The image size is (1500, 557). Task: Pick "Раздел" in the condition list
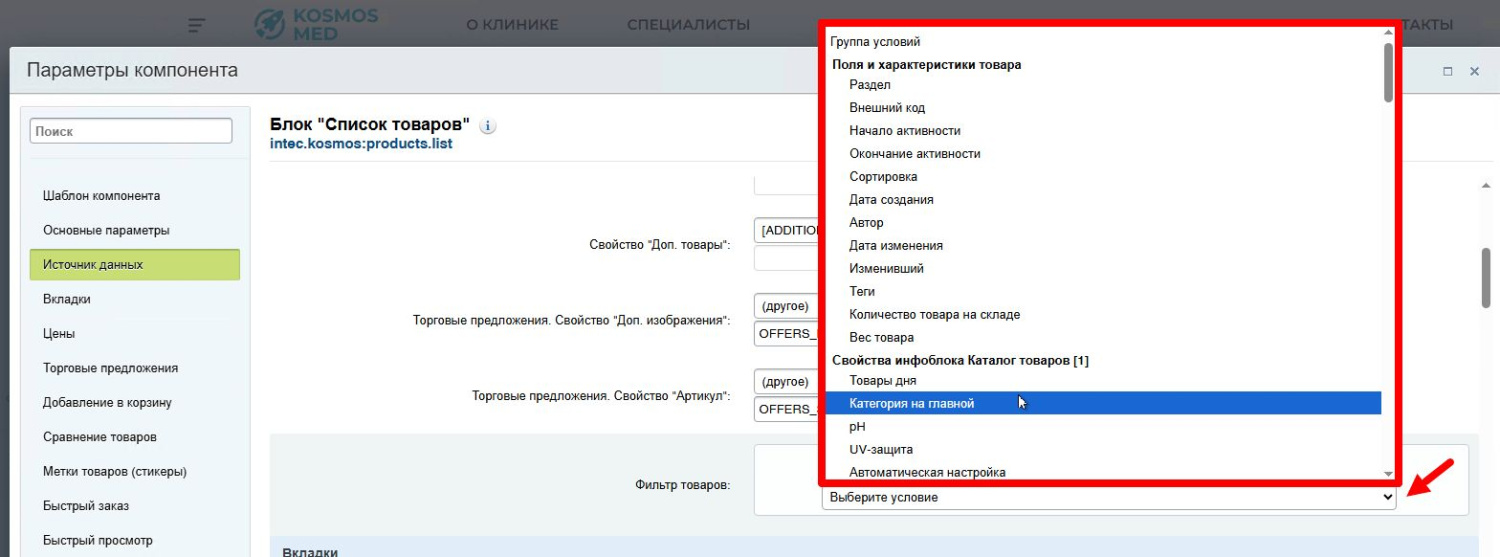coord(869,85)
